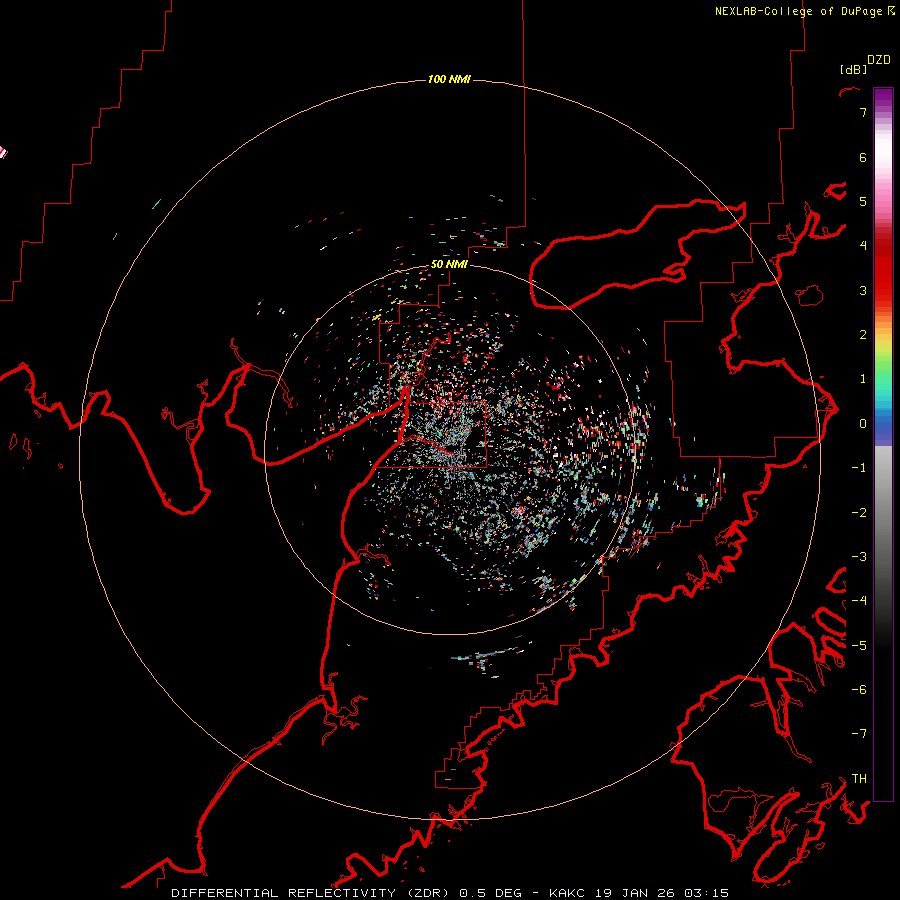
Task: Click the 2 value on the color scale
Action: coord(863,335)
